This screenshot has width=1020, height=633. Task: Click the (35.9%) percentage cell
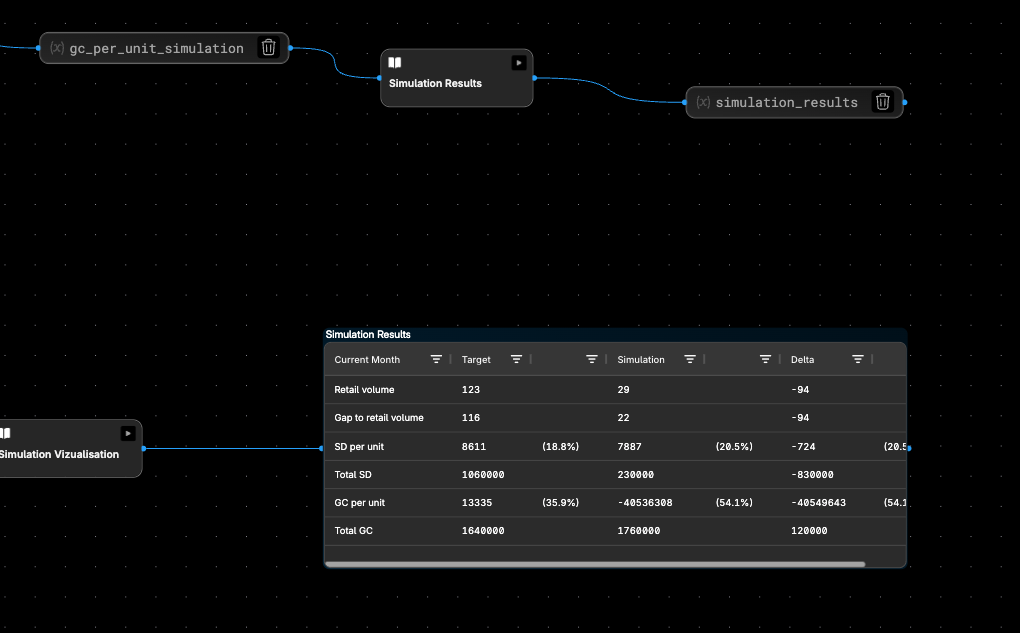pyautogui.click(x=560, y=503)
